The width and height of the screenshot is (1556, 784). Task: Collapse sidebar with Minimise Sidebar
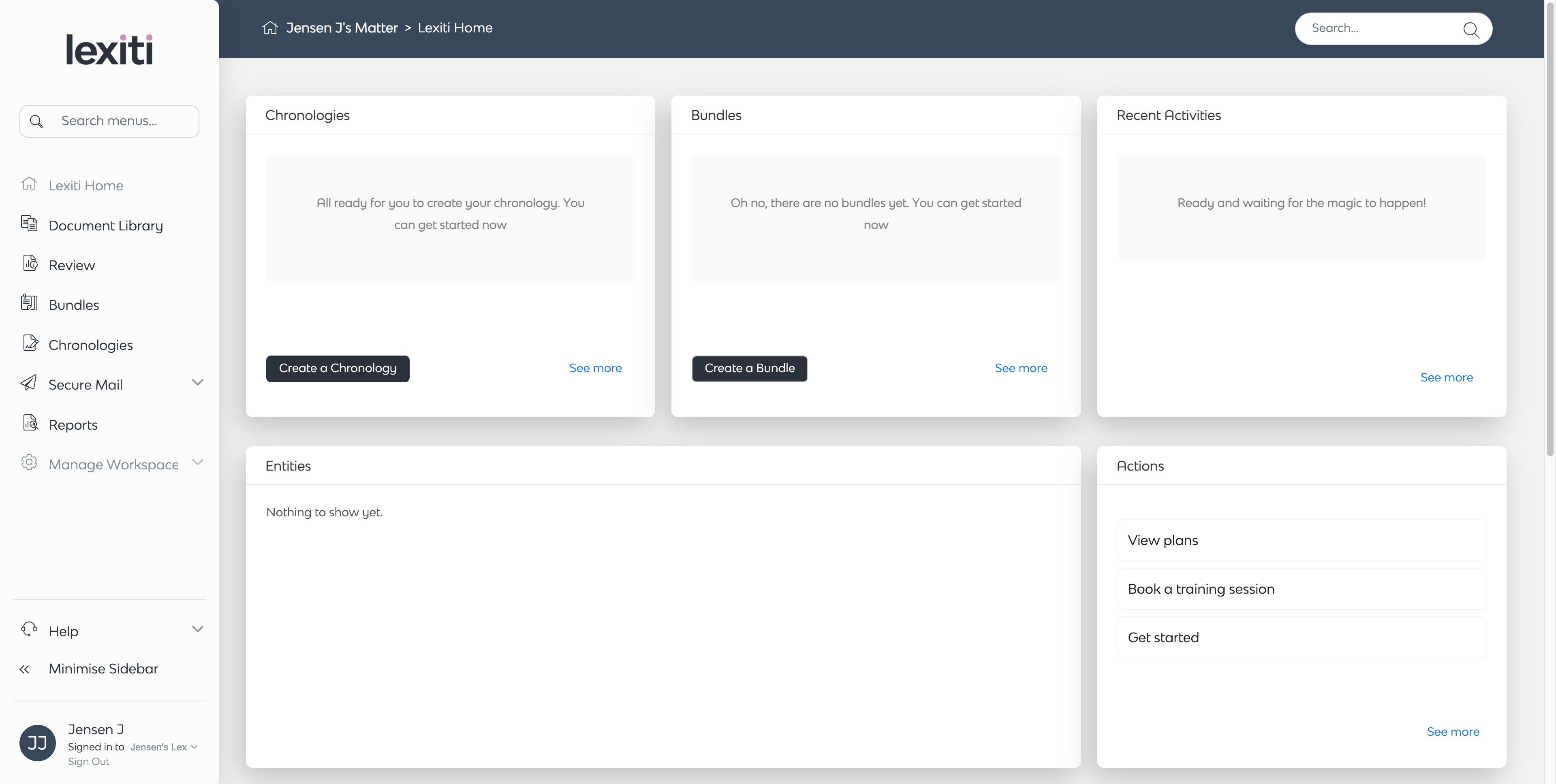click(103, 669)
